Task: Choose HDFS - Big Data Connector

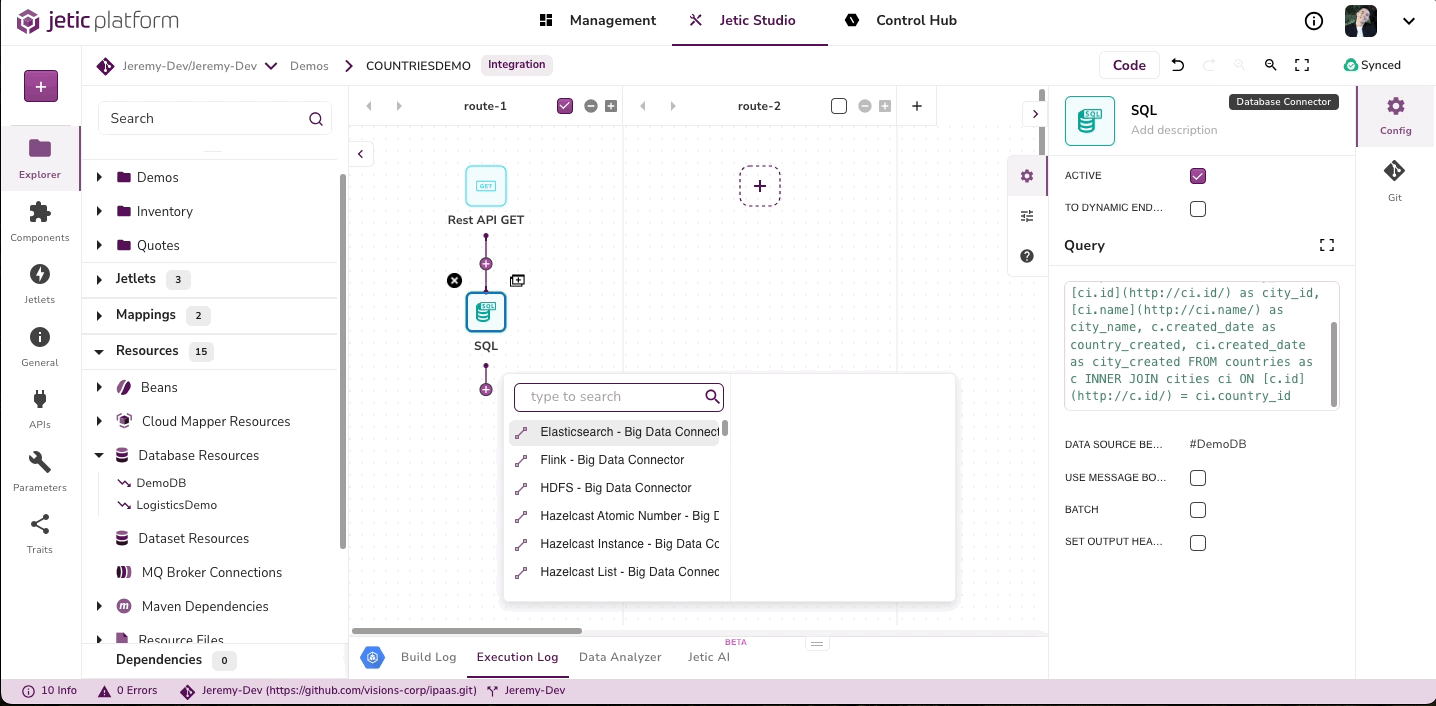Action: (615, 488)
